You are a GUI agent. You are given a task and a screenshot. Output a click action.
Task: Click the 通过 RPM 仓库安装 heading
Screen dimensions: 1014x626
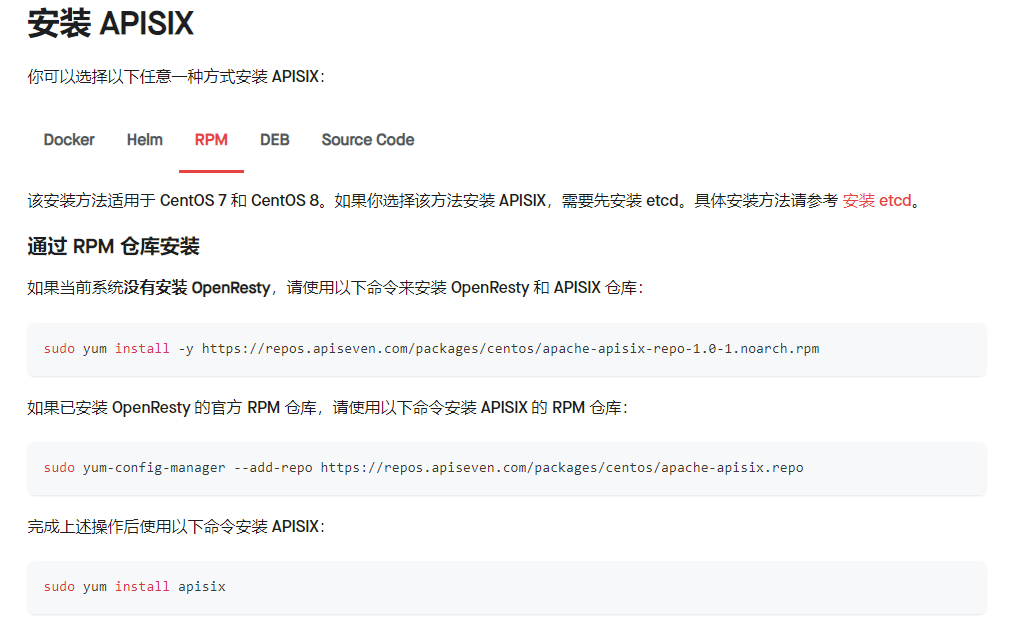pyautogui.click(x=114, y=246)
